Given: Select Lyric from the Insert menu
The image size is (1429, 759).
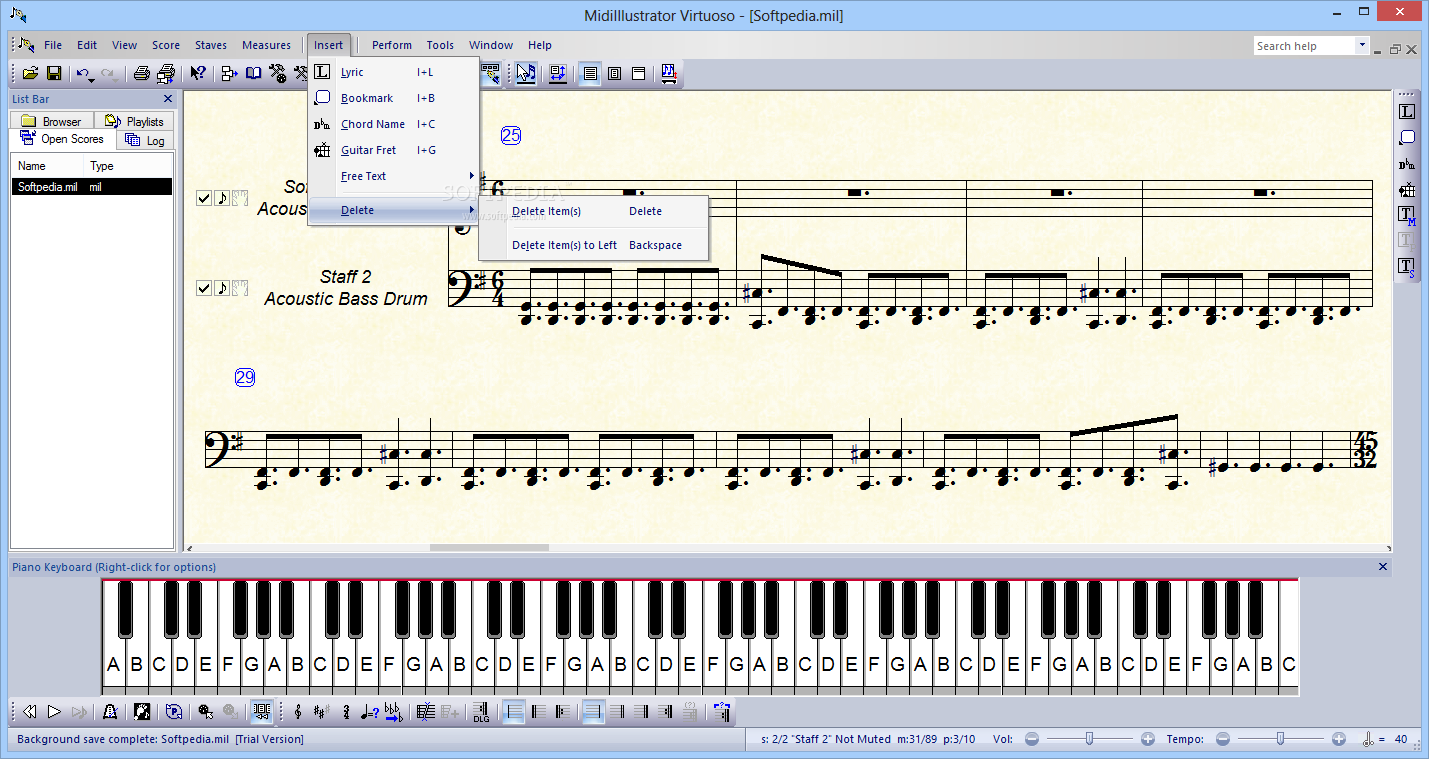Looking at the screenshot, I should coord(394,72).
